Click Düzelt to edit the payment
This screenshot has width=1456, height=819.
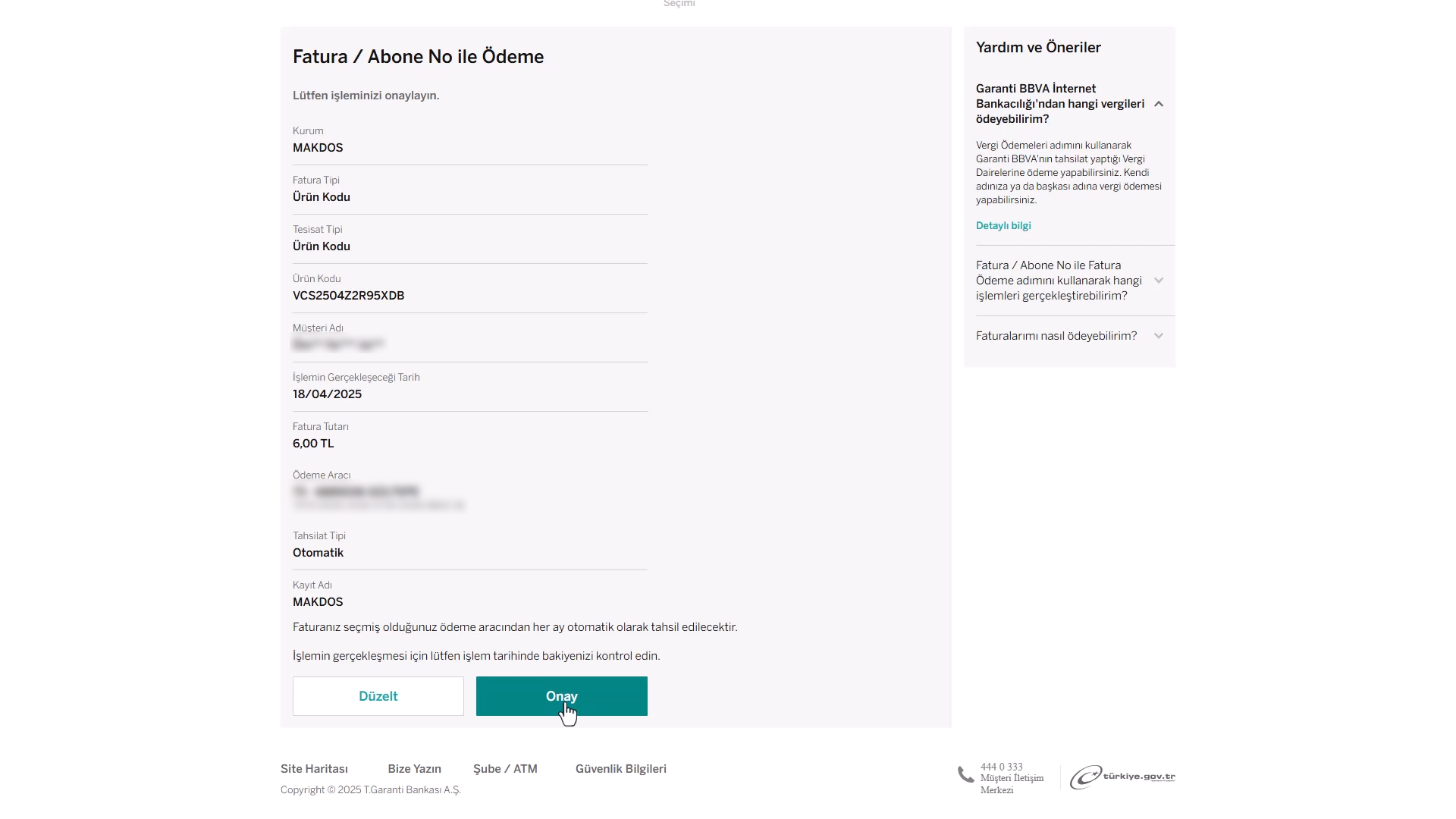point(378,696)
